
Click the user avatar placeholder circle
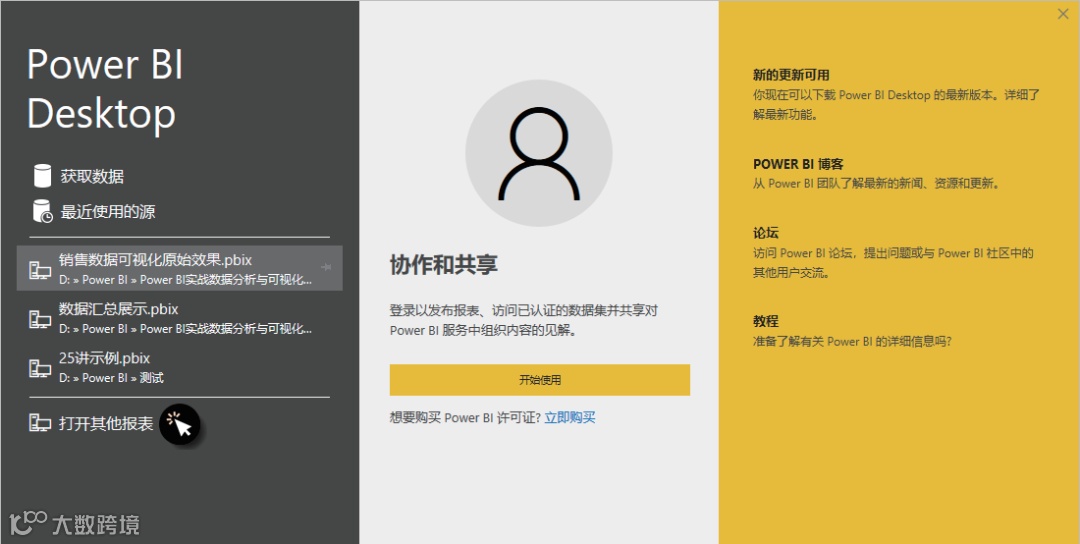click(x=539, y=153)
